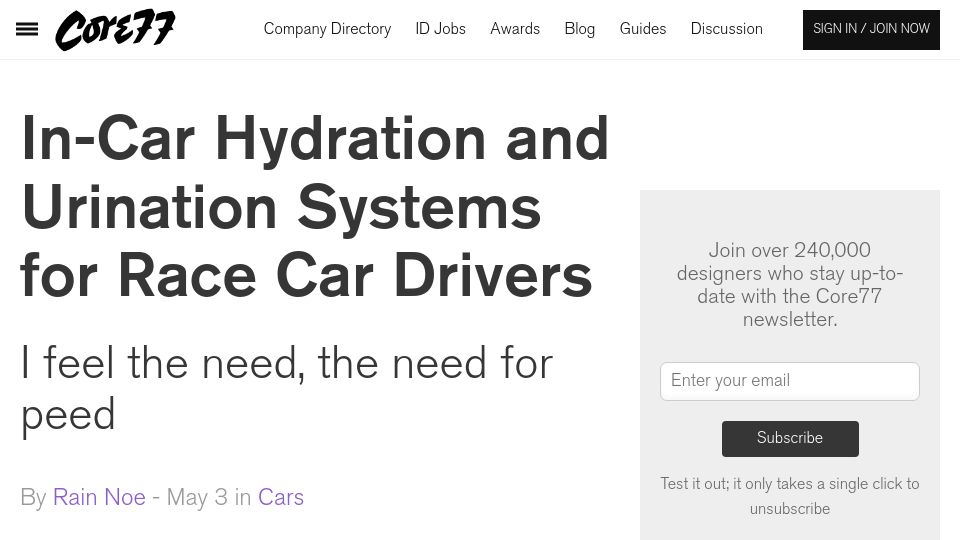Click the "Join over 240,000 designers" text
Image resolution: width=960 pixels, height=540 pixels.
tap(790, 284)
